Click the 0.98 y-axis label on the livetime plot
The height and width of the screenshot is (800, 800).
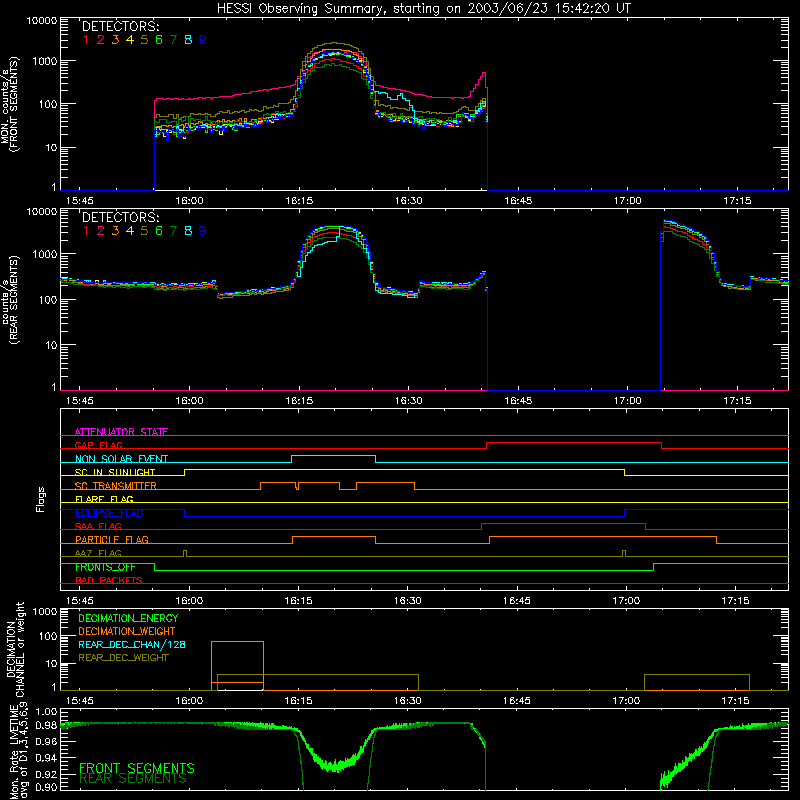click(x=46, y=725)
